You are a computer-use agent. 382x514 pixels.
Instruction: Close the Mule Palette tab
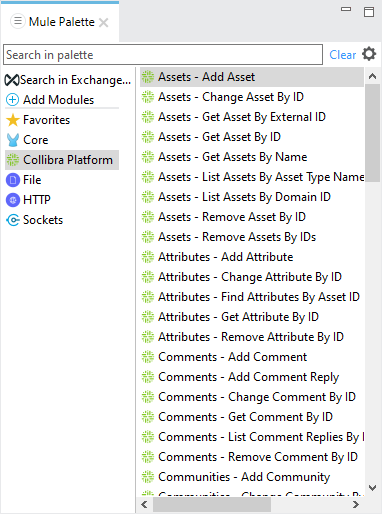pos(104,23)
